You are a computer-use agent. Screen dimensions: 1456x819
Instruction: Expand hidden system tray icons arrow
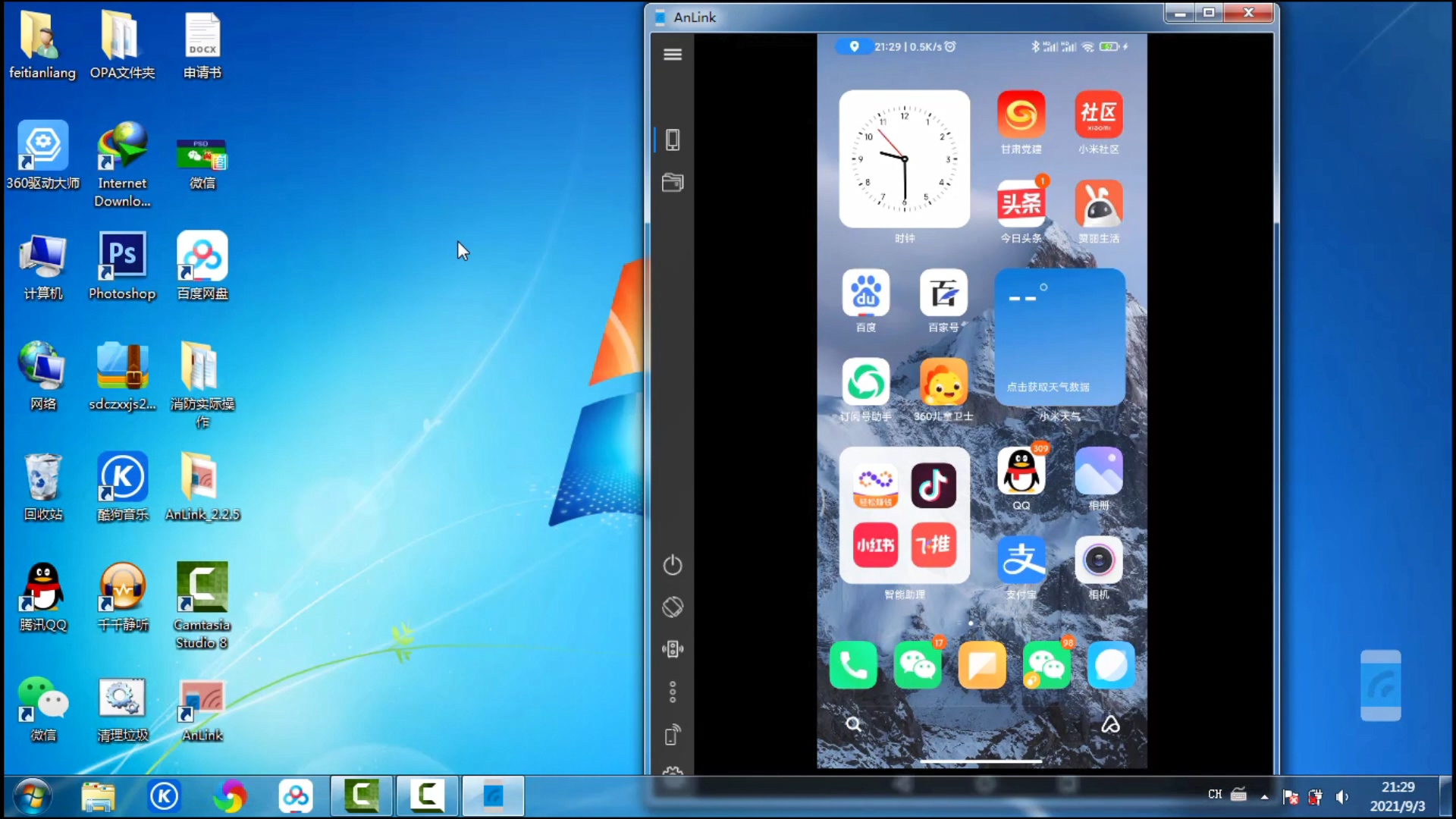click(1264, 796)
